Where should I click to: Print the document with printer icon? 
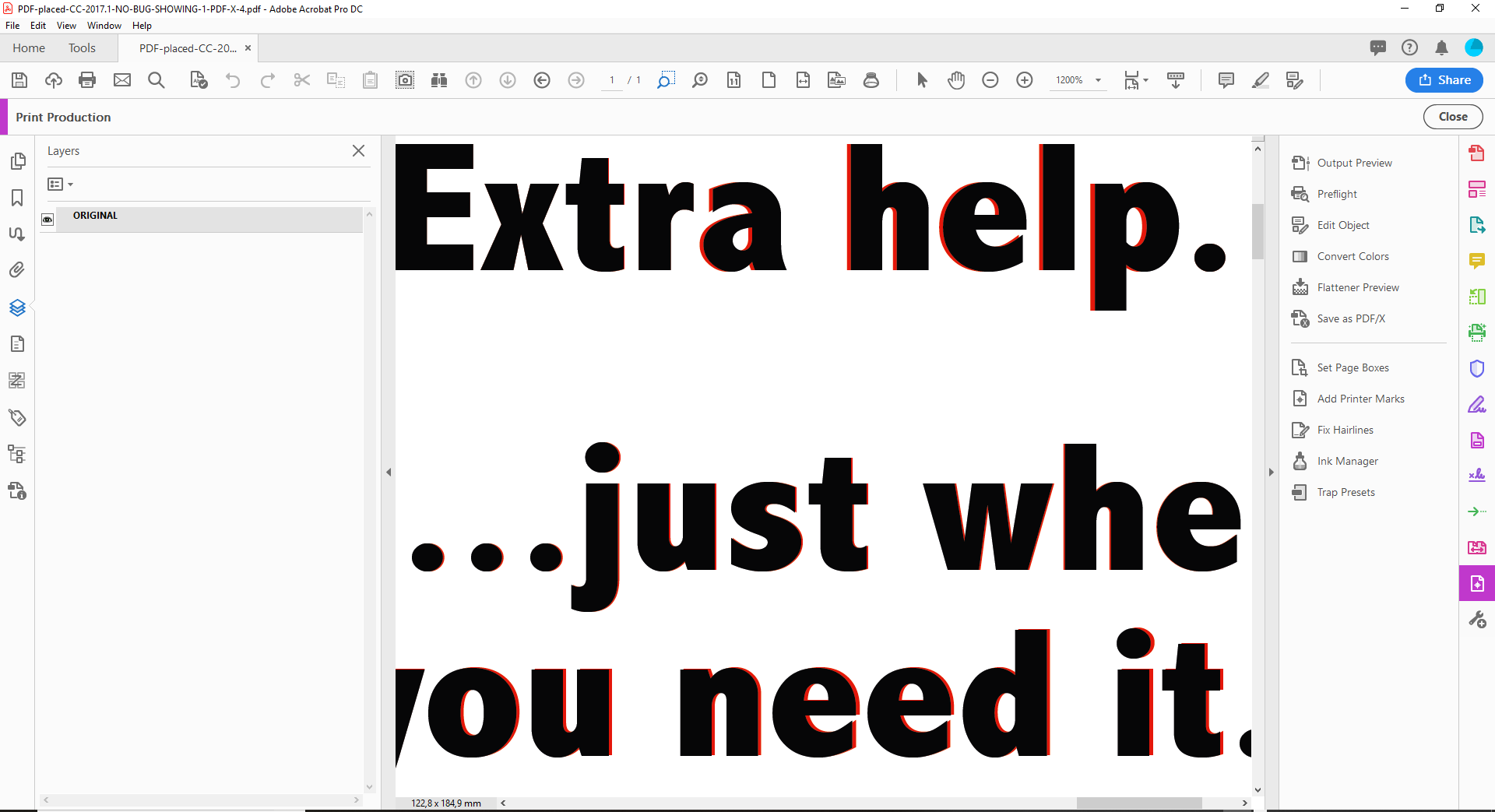87,80
